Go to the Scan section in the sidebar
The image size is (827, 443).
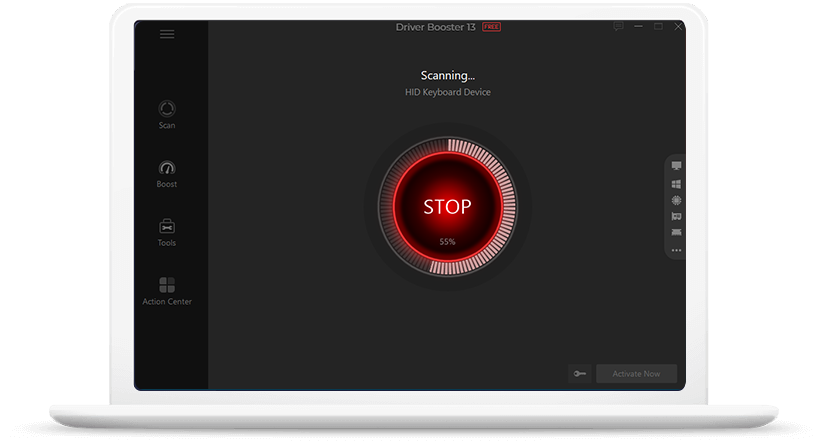pyautogui.click(x=167, y=114)
